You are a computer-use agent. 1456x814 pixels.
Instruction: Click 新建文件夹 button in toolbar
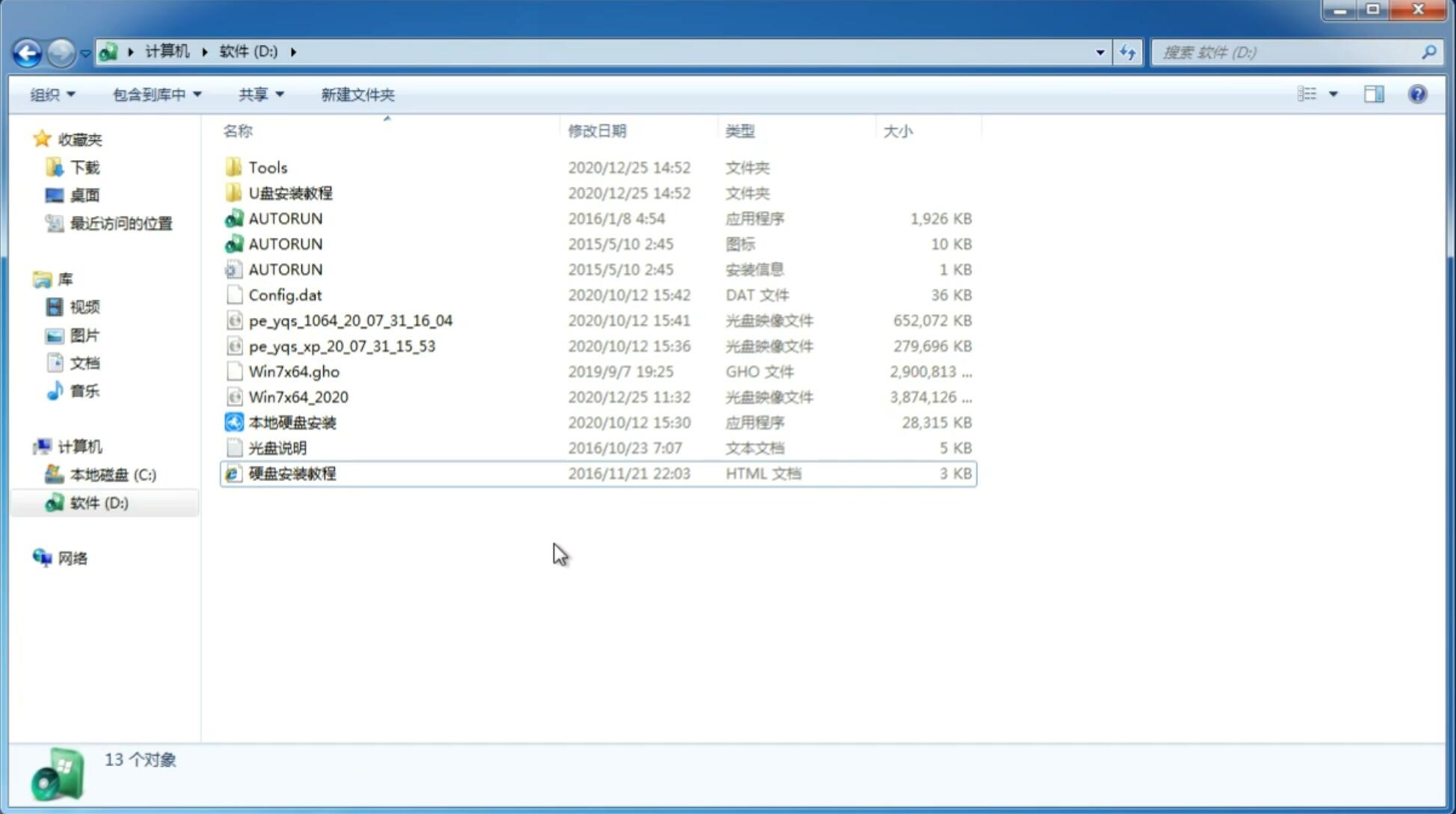(x=358, y=93)
